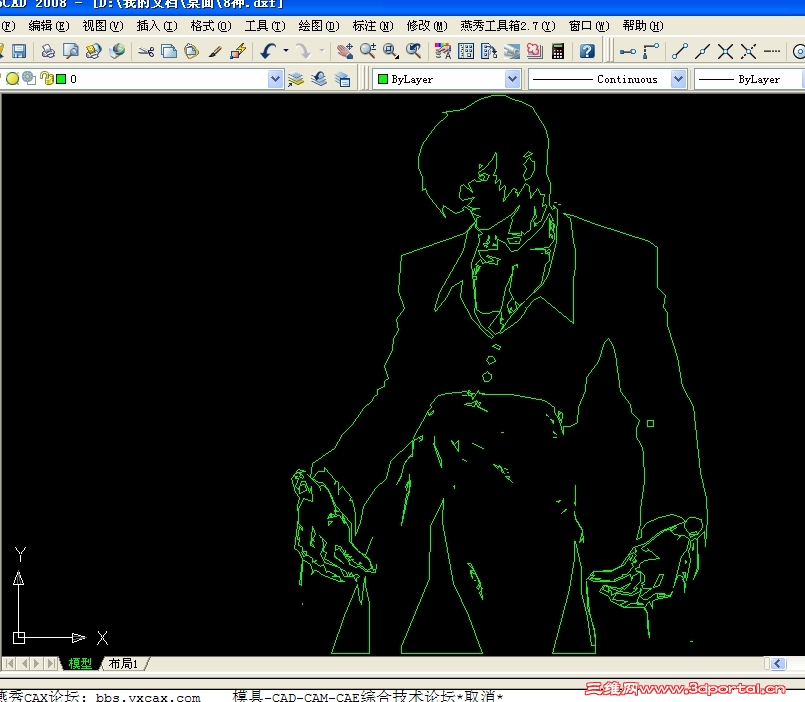The width and height of the screenshot is (805, 702).
Task: Cut selection with the scissors icon
Action: pyautogui.click(x=146, y=51)
